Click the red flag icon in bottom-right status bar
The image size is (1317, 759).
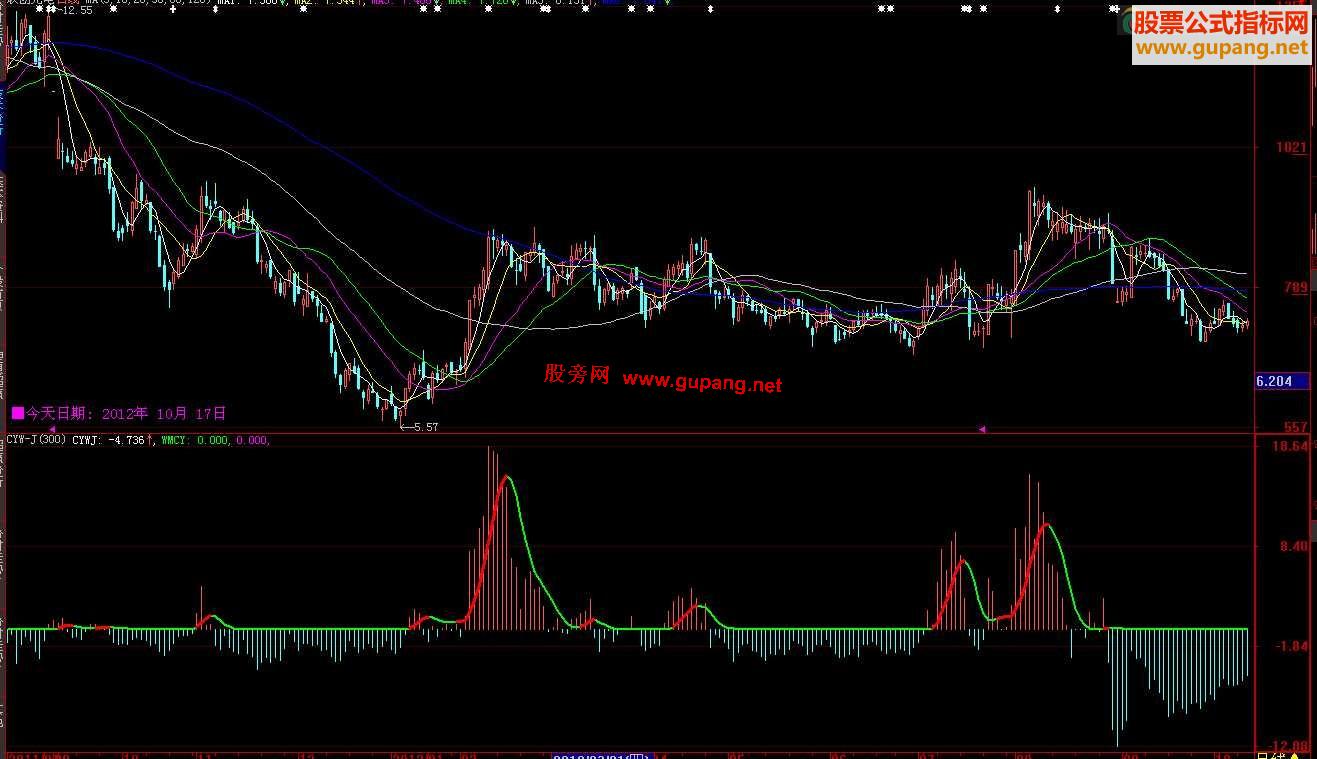click(x=1293, y=753)
